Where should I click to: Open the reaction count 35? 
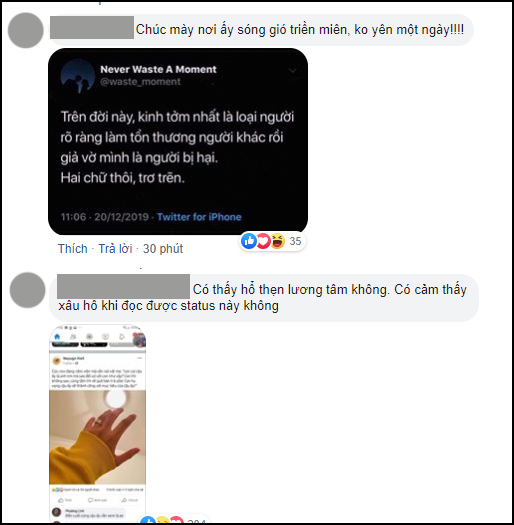tap(295, 241)
